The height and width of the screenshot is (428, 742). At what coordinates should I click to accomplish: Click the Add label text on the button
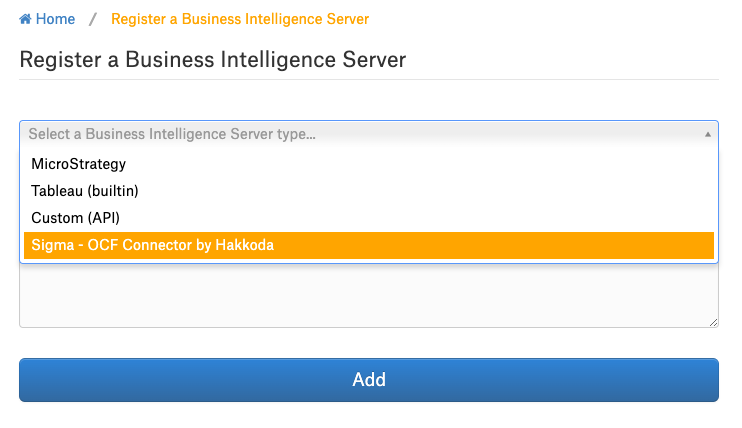369,380
